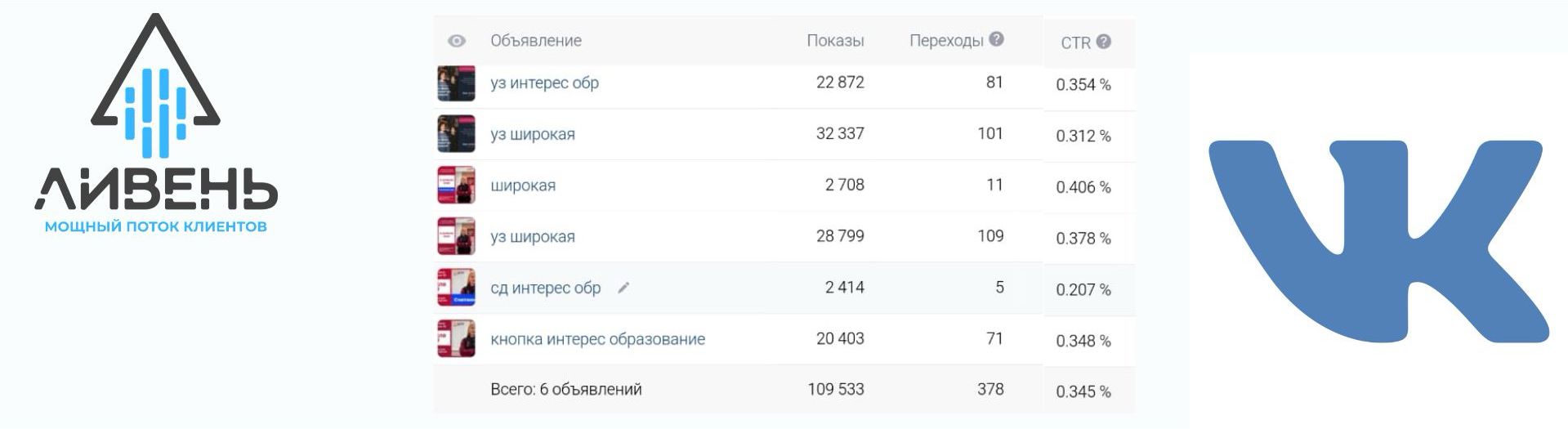The image size is (1568, 429).
Task: Click help icon next to Переходы
Action: [996, 39]
